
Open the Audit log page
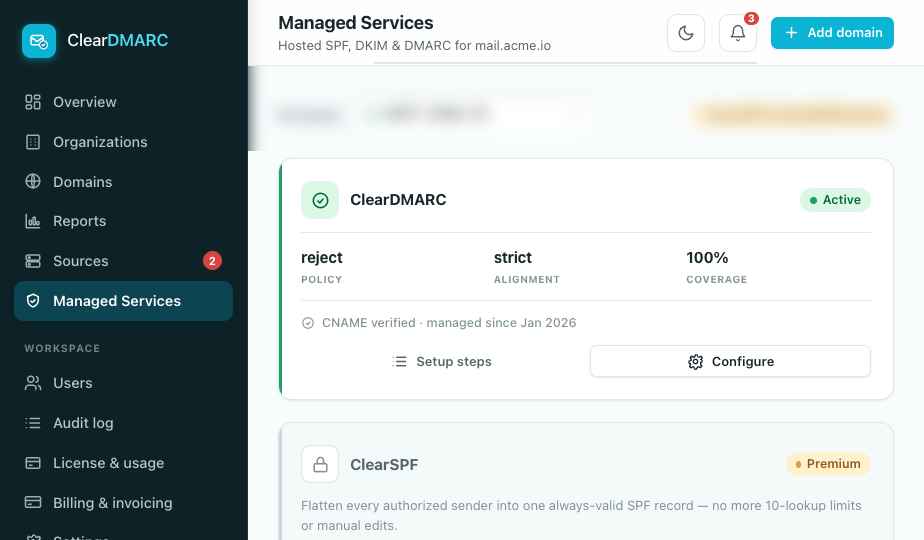tap(123, 423)
